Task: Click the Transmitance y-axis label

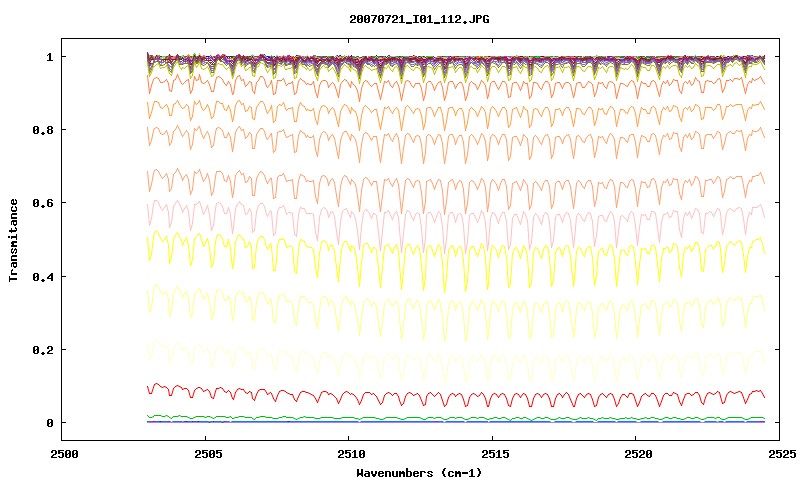Action: click(13, 240)
